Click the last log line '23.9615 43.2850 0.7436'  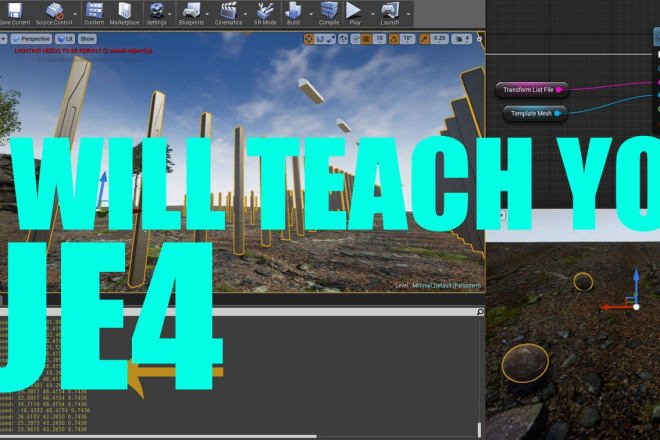[43, 429]
